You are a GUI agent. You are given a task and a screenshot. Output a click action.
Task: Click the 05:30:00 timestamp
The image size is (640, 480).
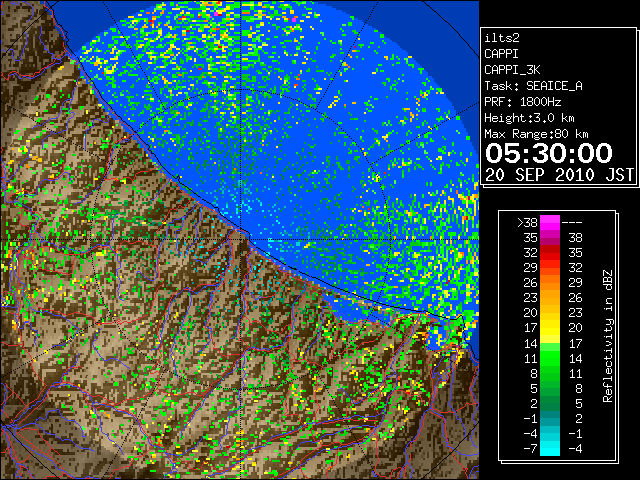pos(549,153)
